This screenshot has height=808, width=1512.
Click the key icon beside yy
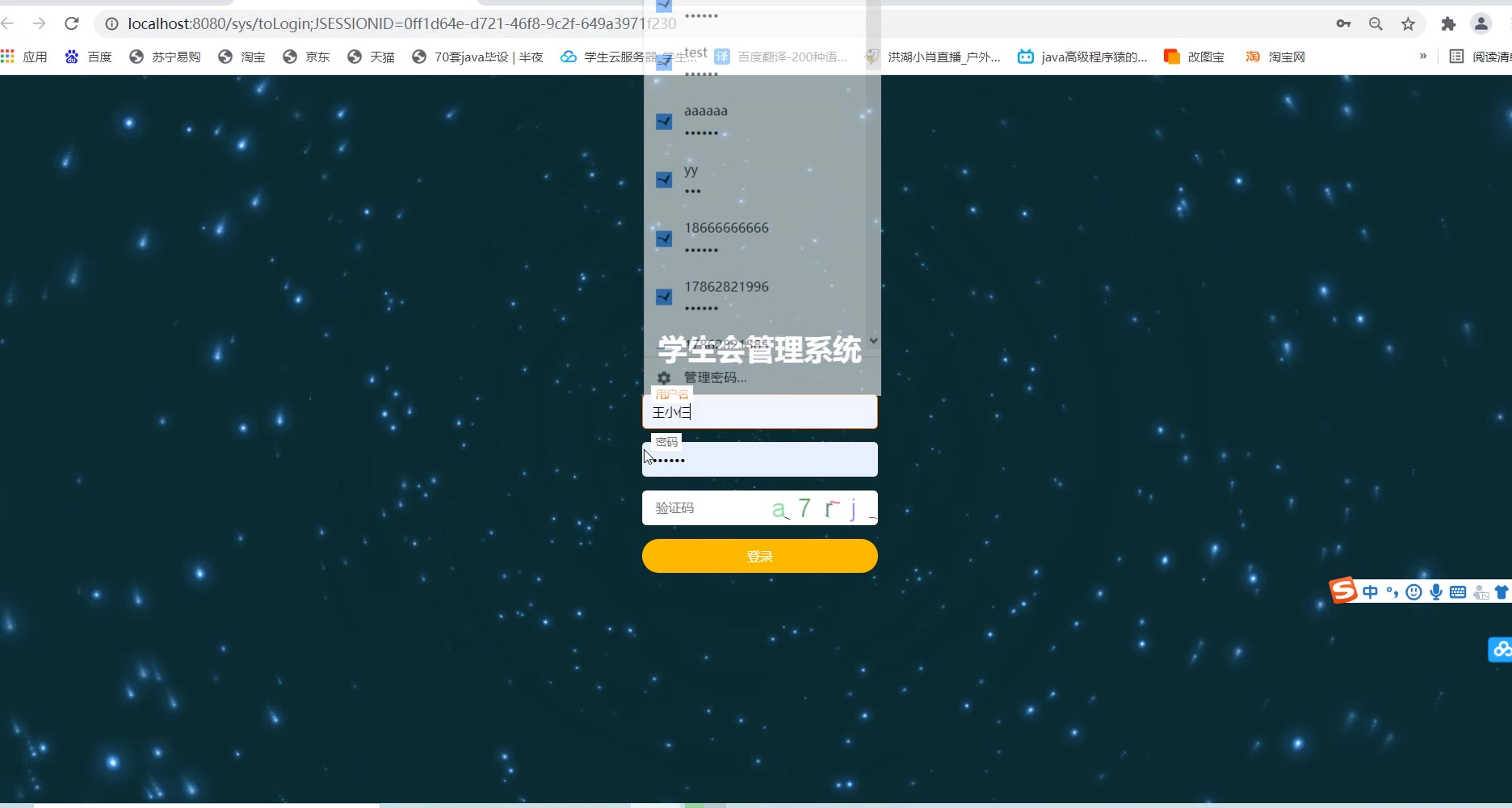tap(664, 179)
